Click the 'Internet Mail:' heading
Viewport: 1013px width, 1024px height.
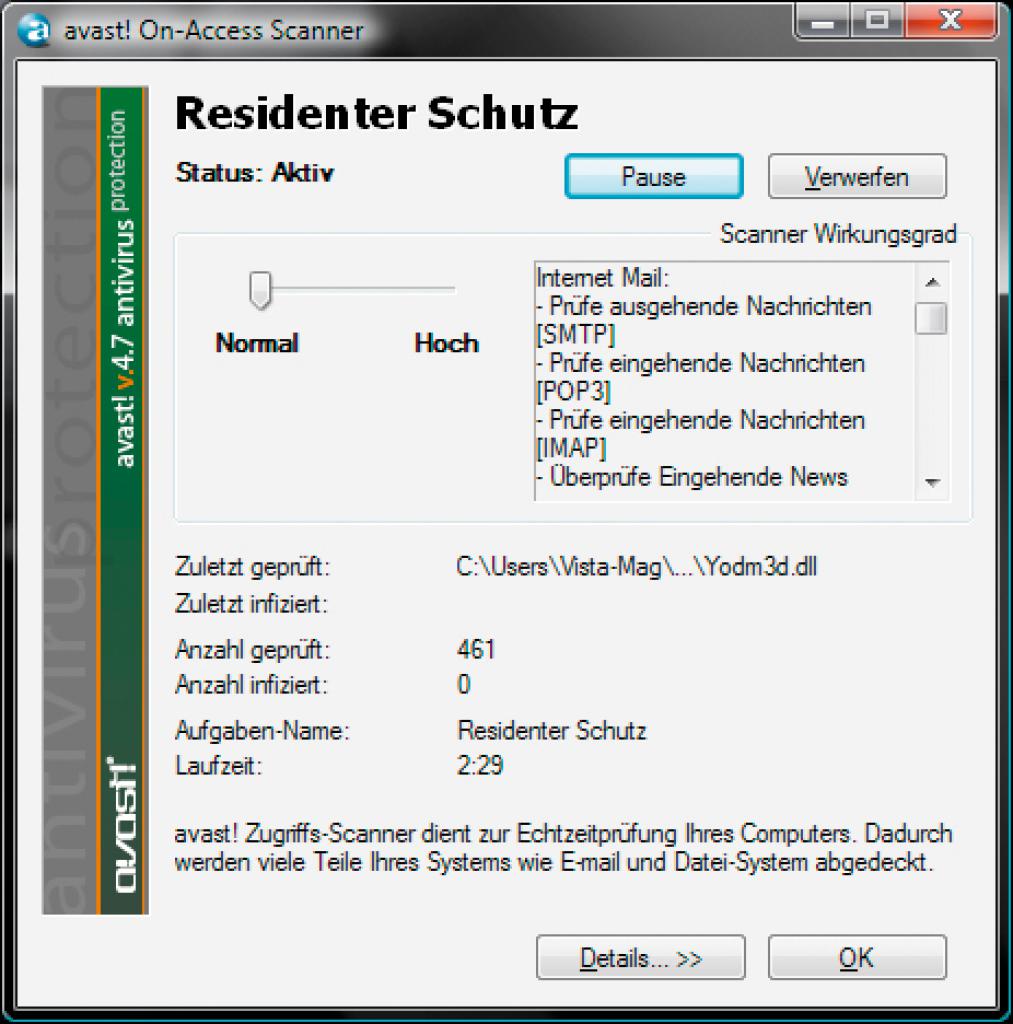point(602,278)
